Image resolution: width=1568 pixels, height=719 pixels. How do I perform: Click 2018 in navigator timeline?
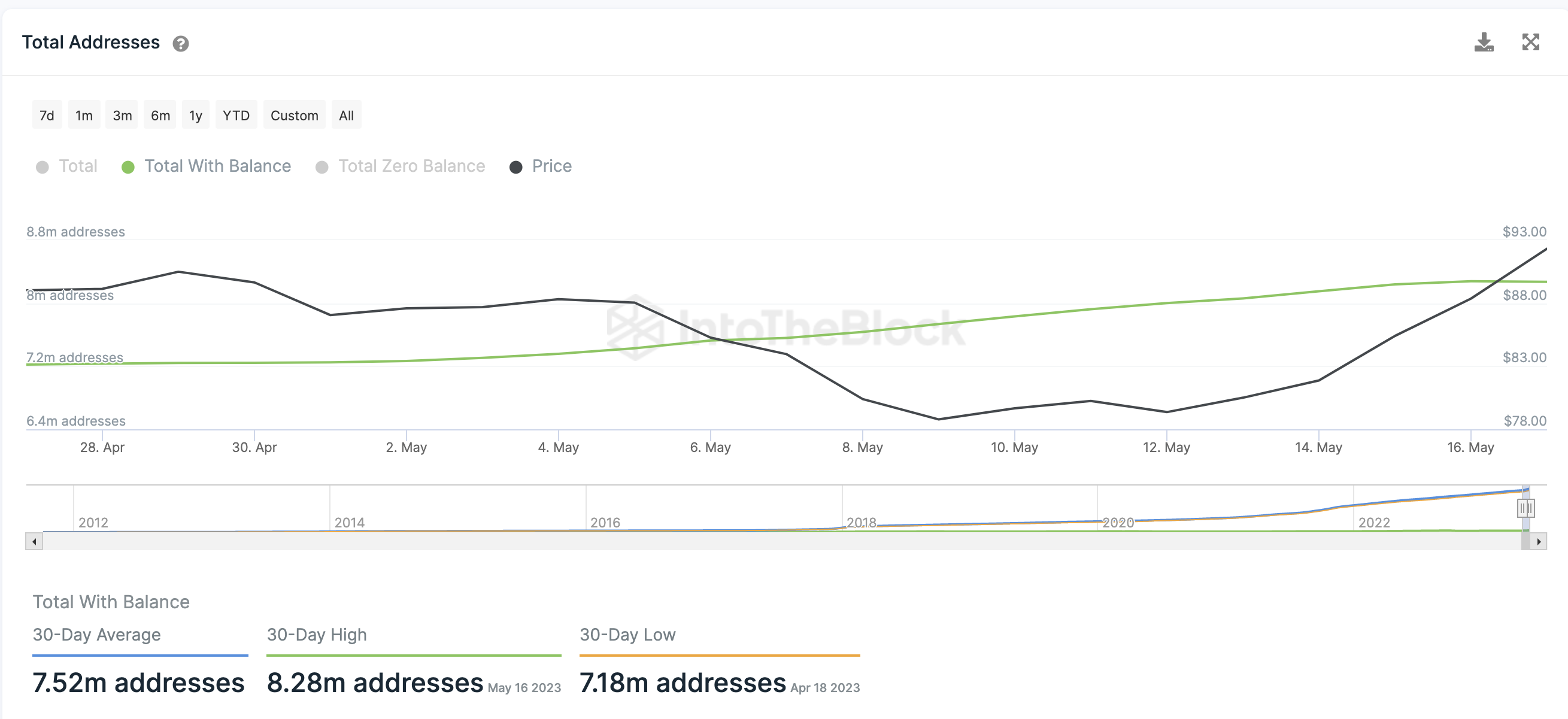(x=861, y=523)
